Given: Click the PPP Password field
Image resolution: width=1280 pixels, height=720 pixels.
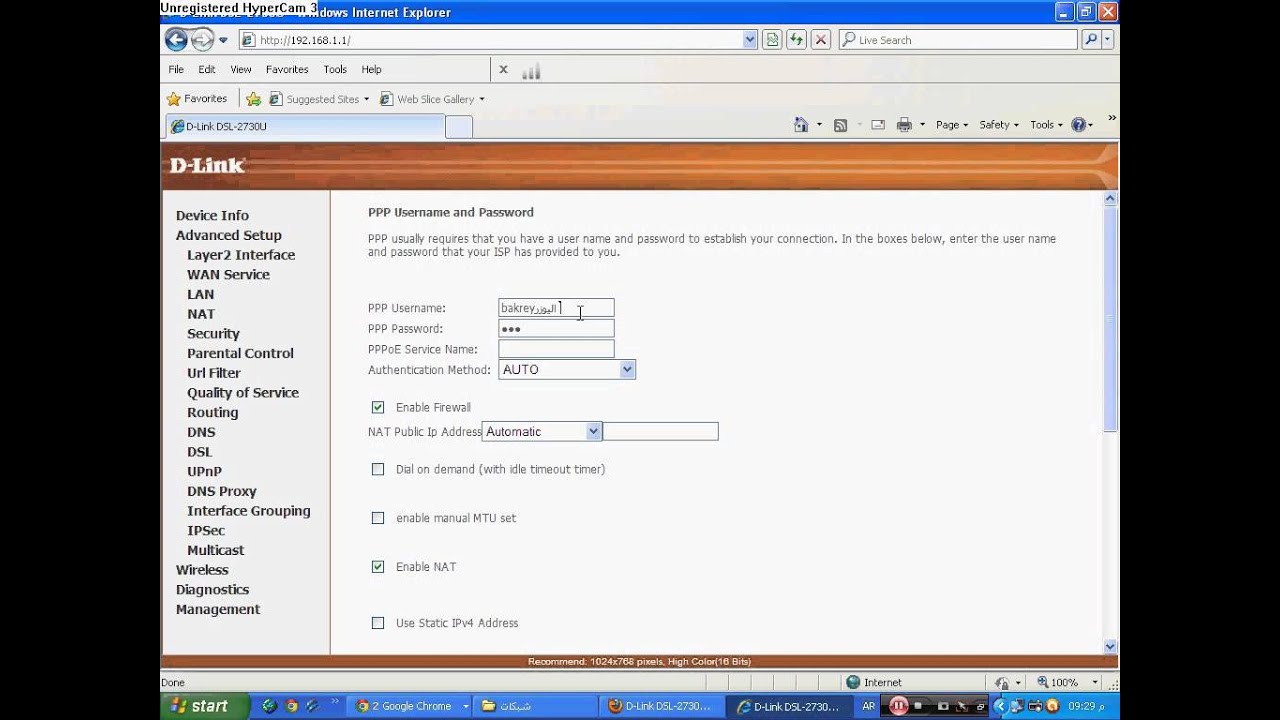Looking at the screenshot, I should [556, 329].
